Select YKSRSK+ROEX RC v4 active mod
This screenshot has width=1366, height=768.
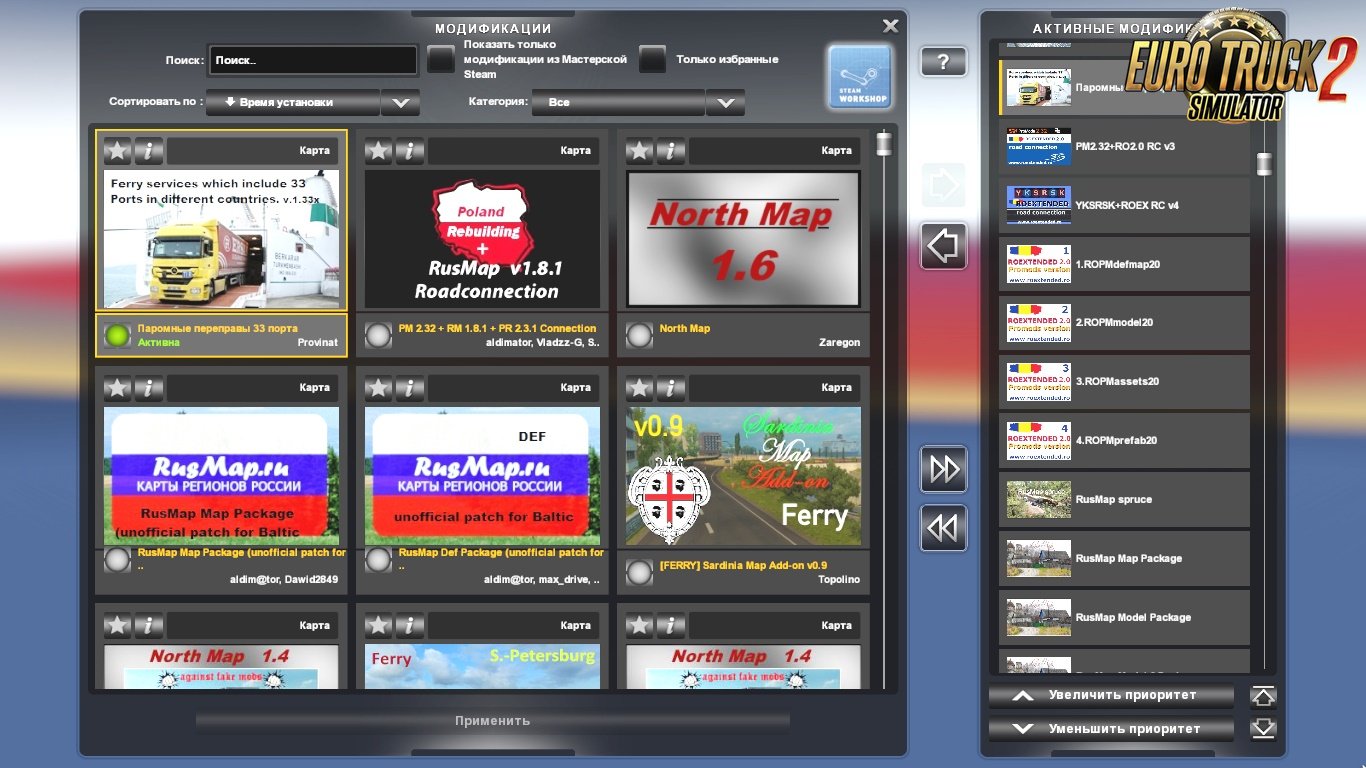[x=1124, y=205]
